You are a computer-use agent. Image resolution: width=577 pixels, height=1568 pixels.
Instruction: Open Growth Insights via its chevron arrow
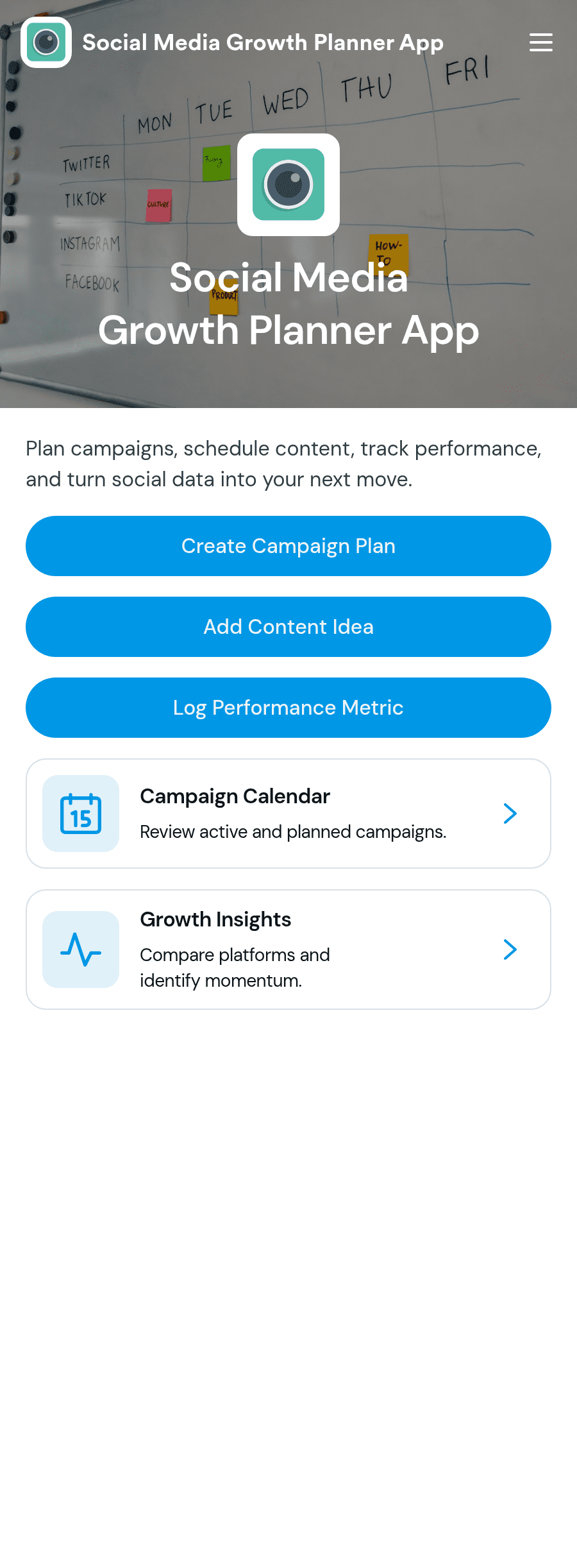510,950
